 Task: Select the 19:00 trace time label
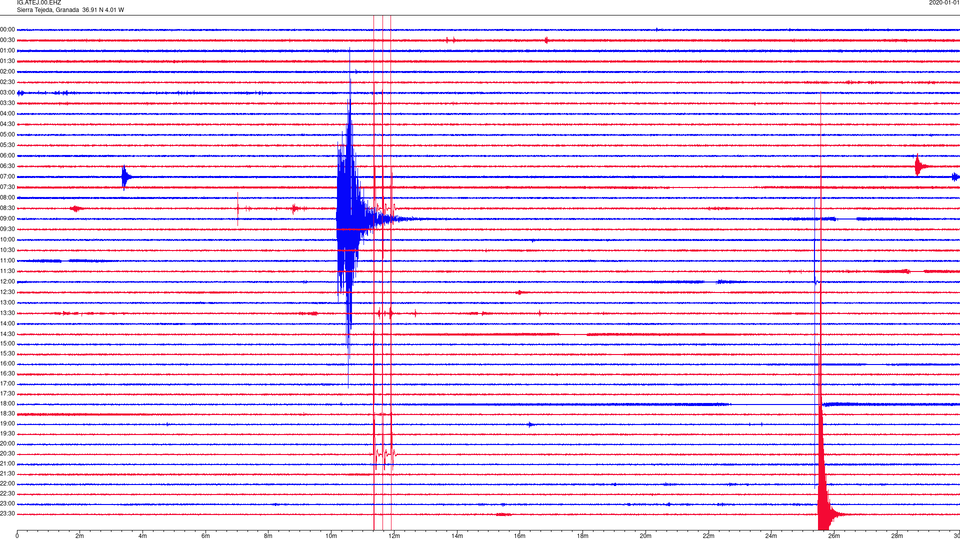click(x=7, y=424)
